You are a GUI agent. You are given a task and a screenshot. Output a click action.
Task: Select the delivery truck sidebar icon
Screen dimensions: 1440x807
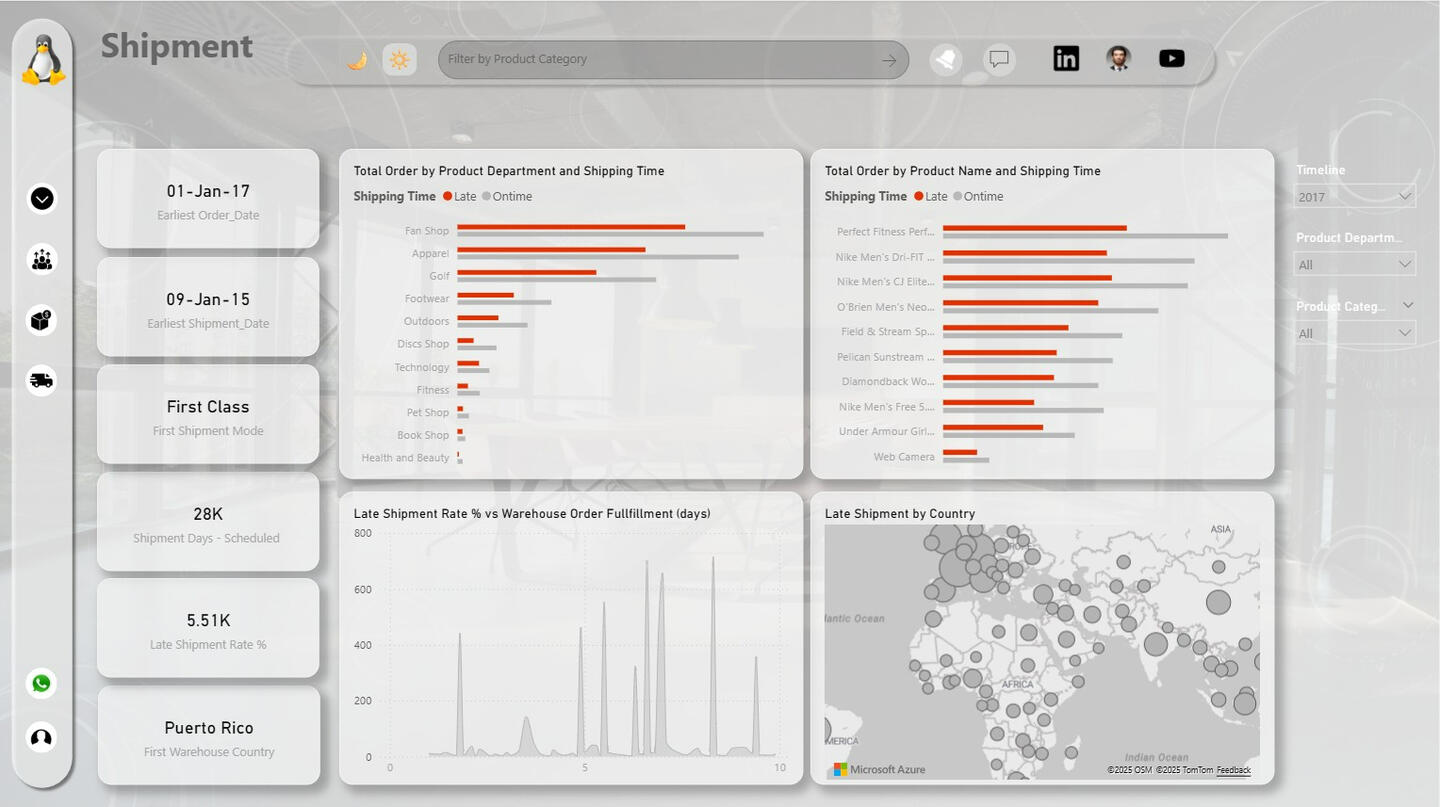(41, 380)
